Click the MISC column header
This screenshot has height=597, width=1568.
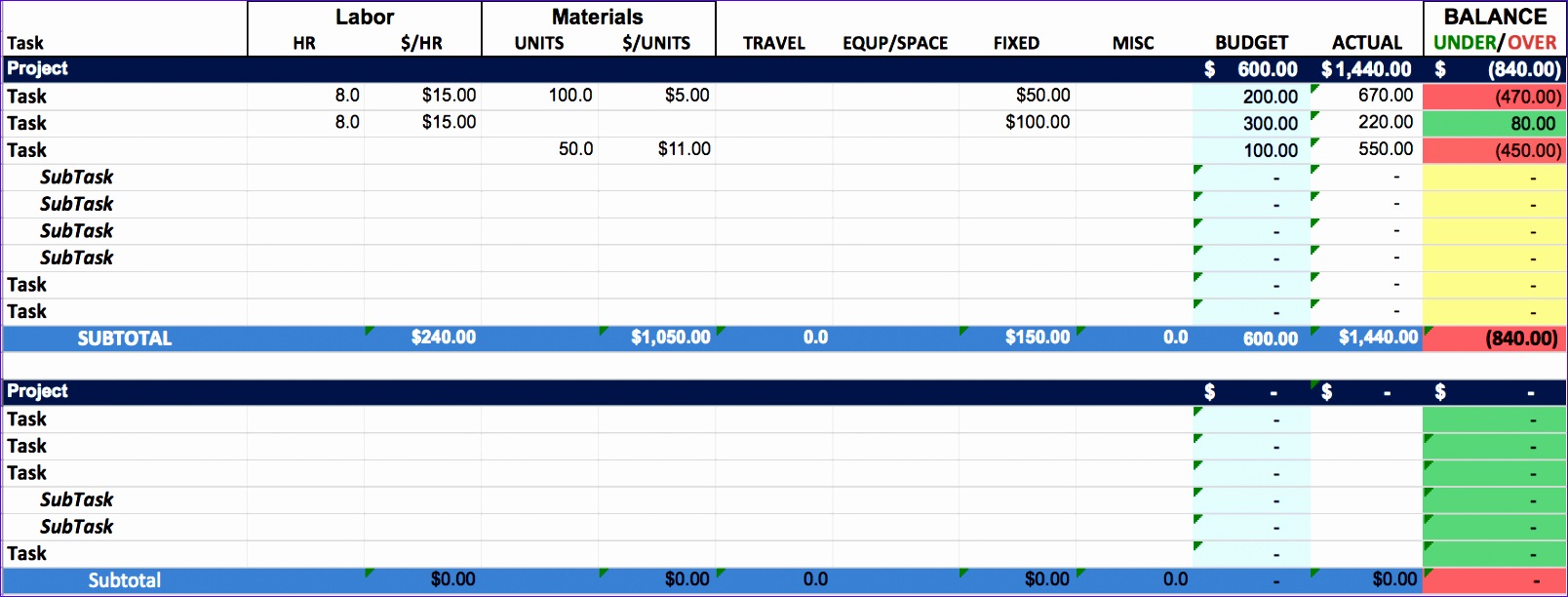point(1133,43)
